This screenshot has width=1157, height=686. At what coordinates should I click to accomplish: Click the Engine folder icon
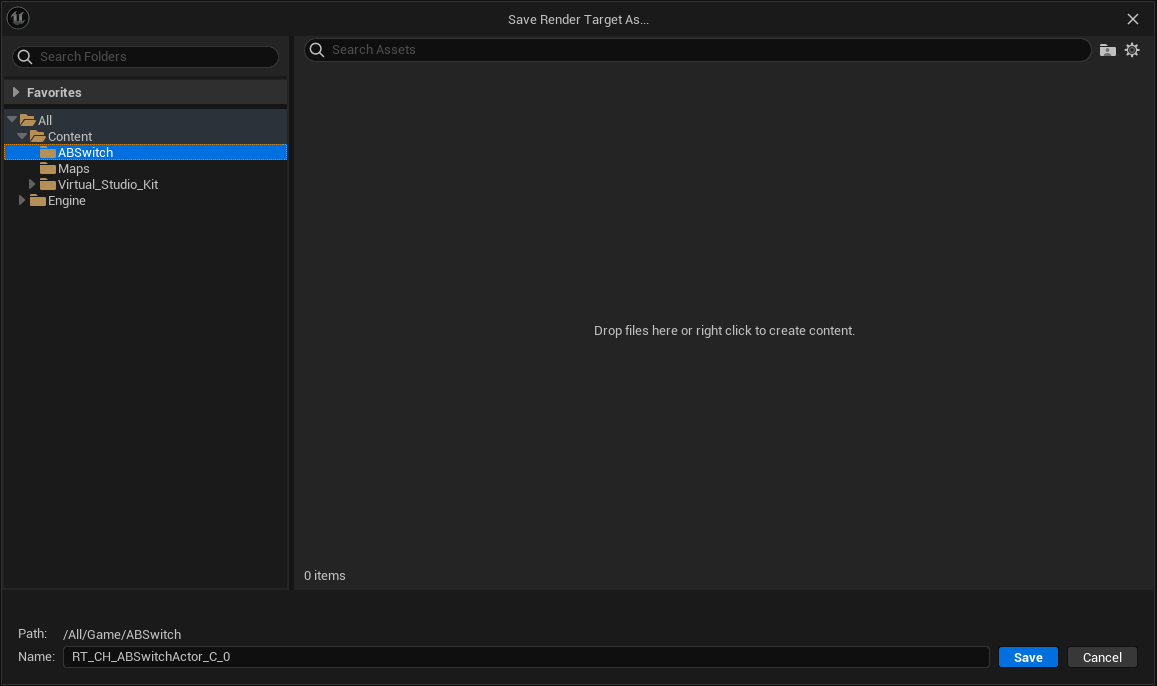click(38, 201)
